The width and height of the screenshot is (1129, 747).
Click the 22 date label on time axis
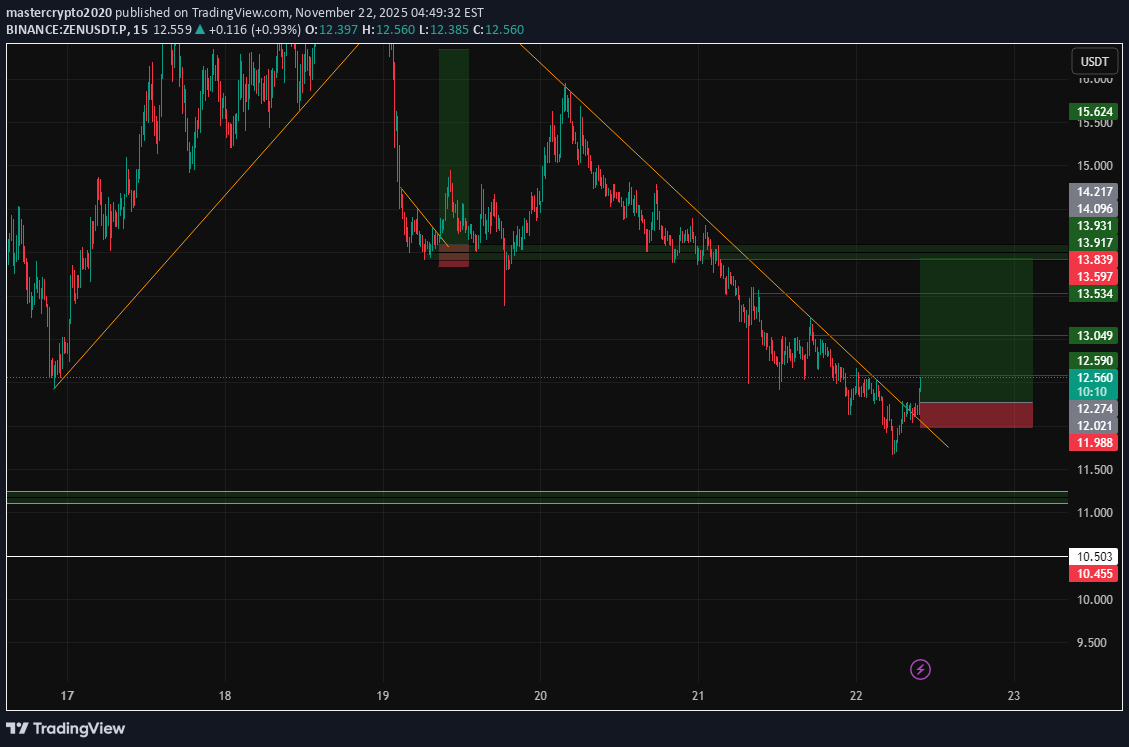pyautogui.click(x=856, y=695)
